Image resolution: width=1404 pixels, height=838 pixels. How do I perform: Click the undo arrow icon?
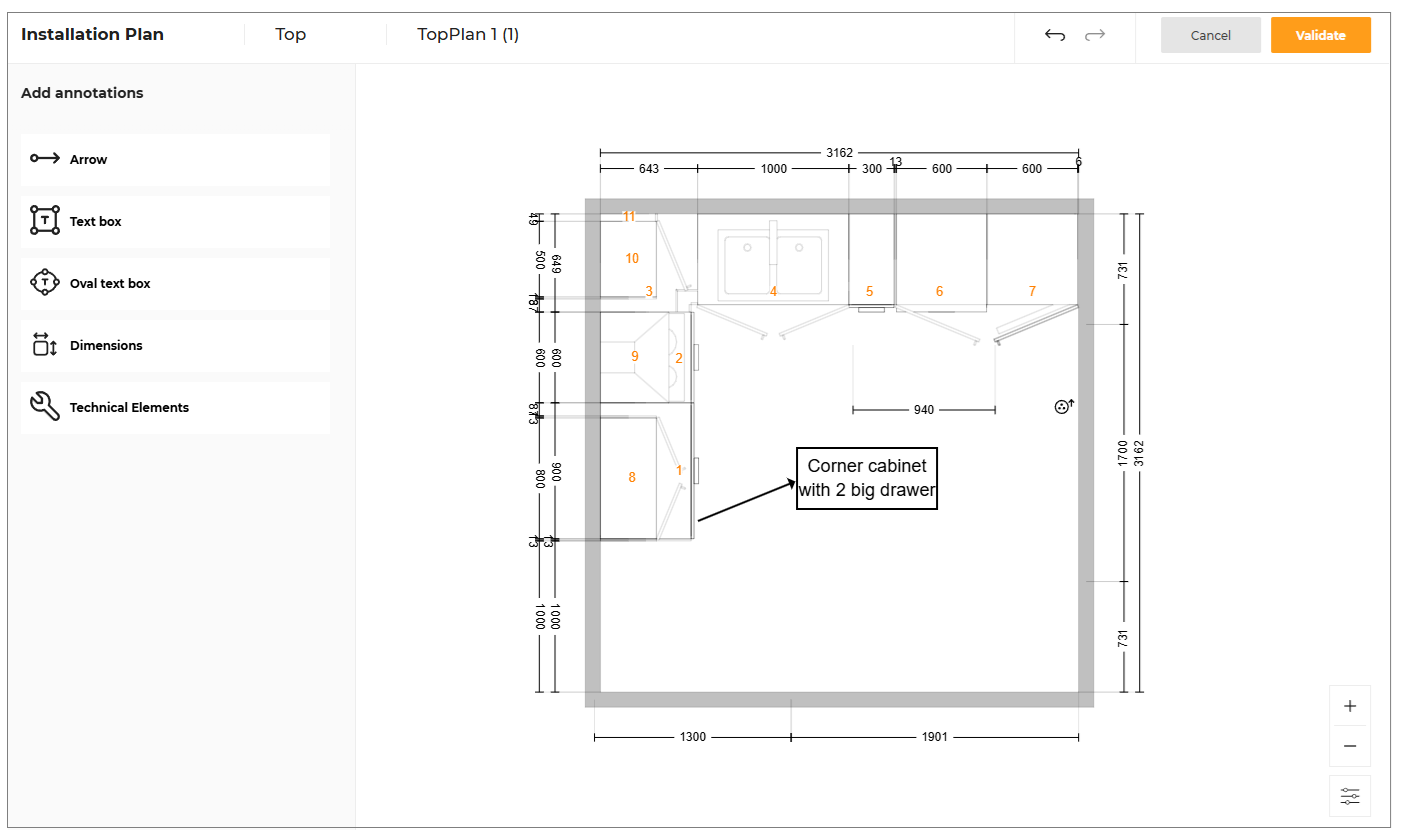click(1055, 35)
